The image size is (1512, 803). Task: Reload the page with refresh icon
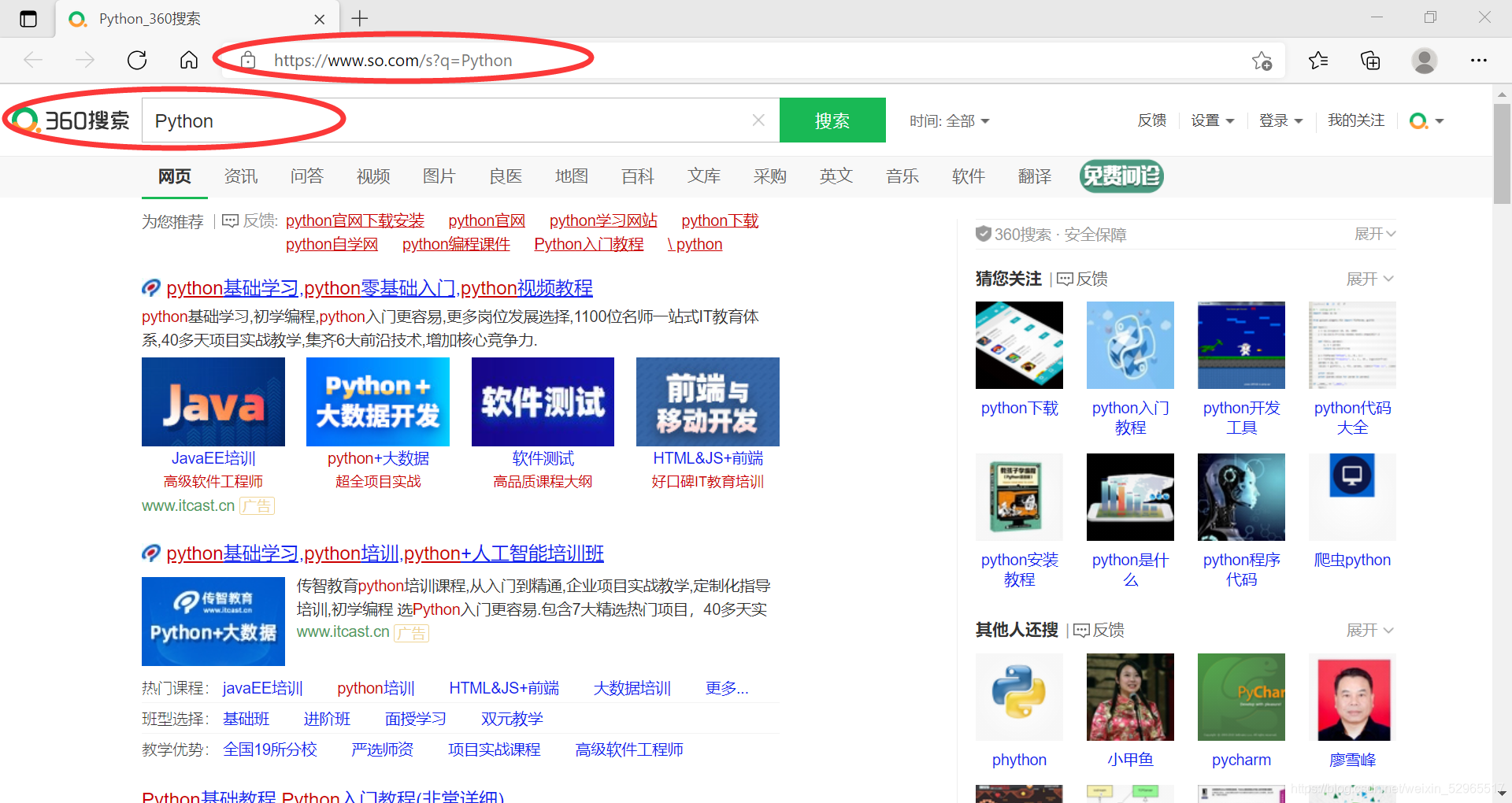137,60
